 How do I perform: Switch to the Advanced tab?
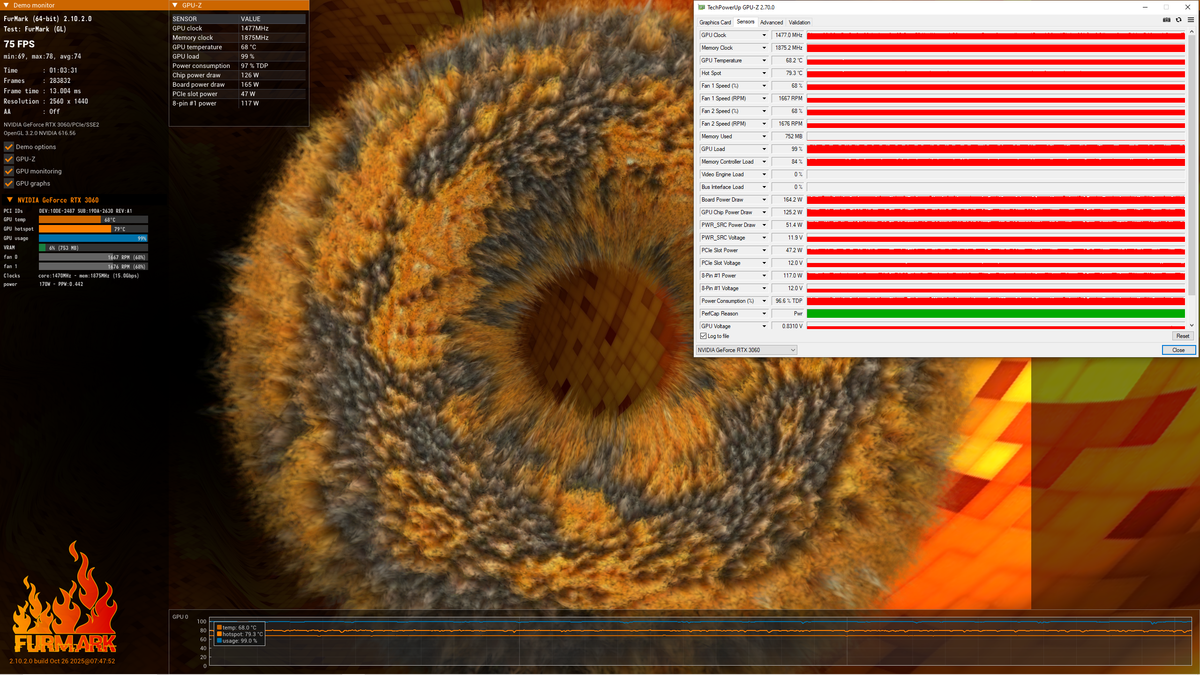(772, 22)
